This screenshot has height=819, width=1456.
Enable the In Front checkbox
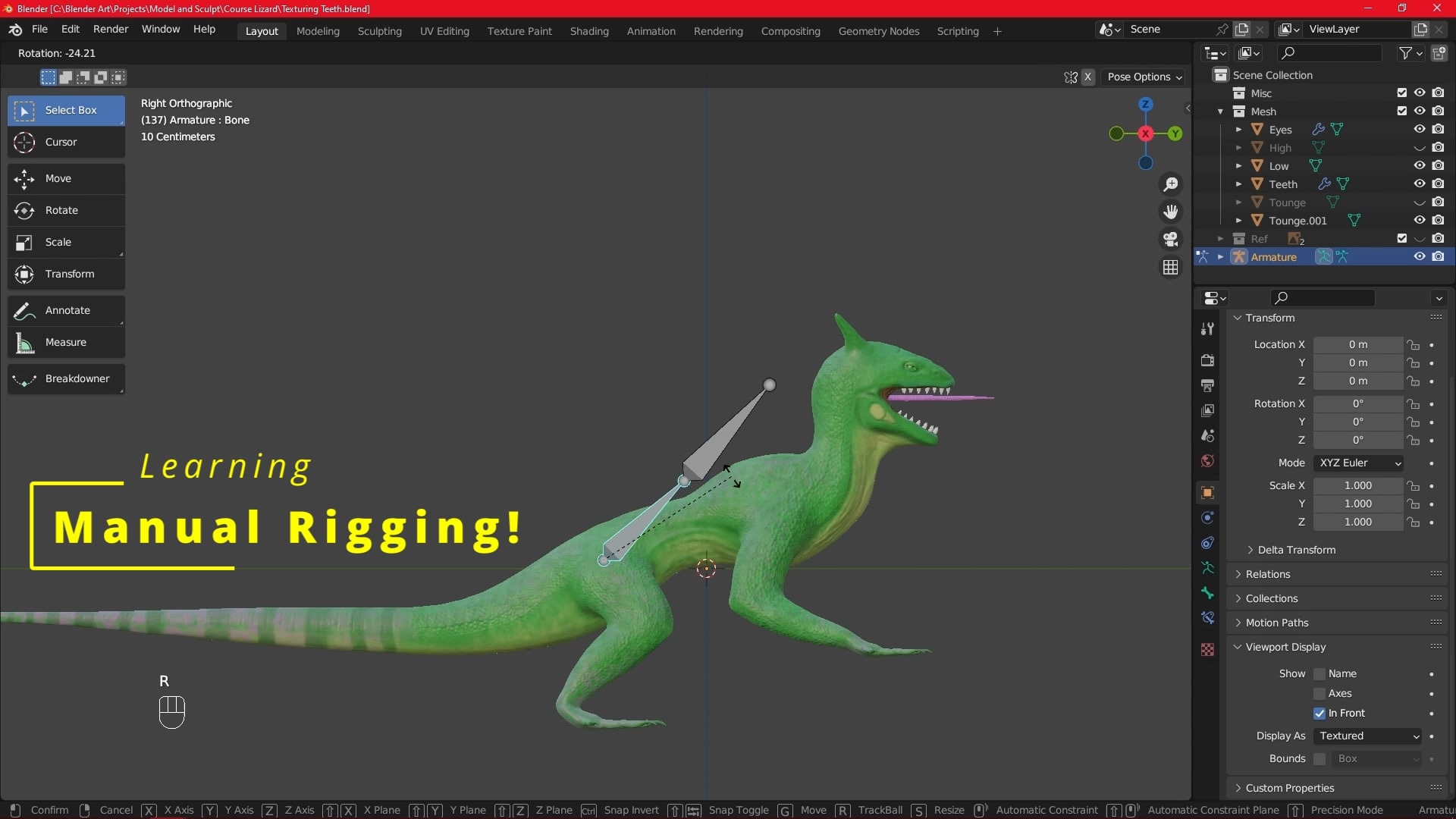[x=1320, y=713]
